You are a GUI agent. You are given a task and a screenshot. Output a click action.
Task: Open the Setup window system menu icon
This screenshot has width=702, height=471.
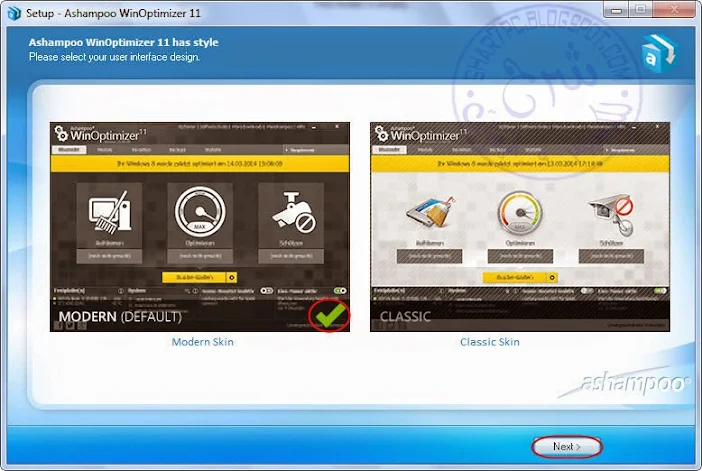(14, 13)
